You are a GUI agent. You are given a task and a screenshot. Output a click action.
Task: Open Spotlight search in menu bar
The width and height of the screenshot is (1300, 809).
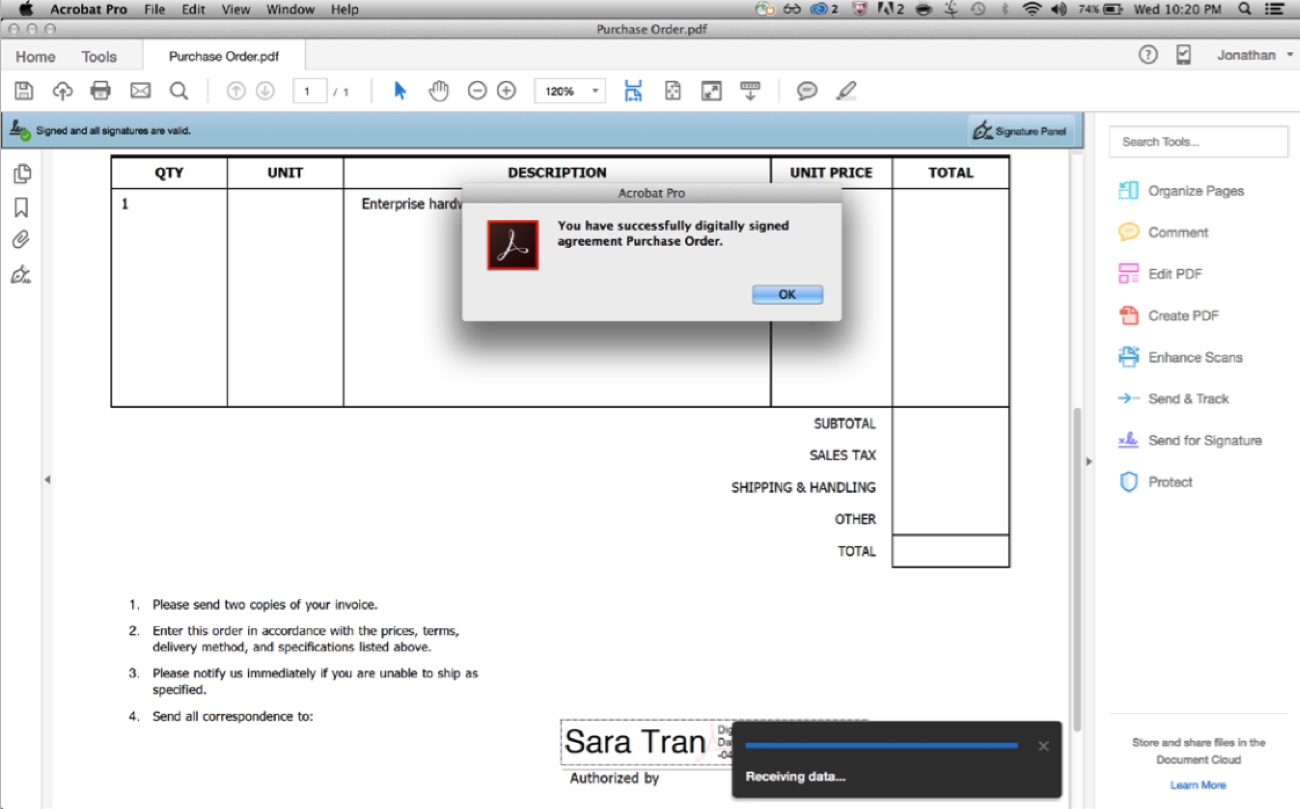tap(1244, 9)
